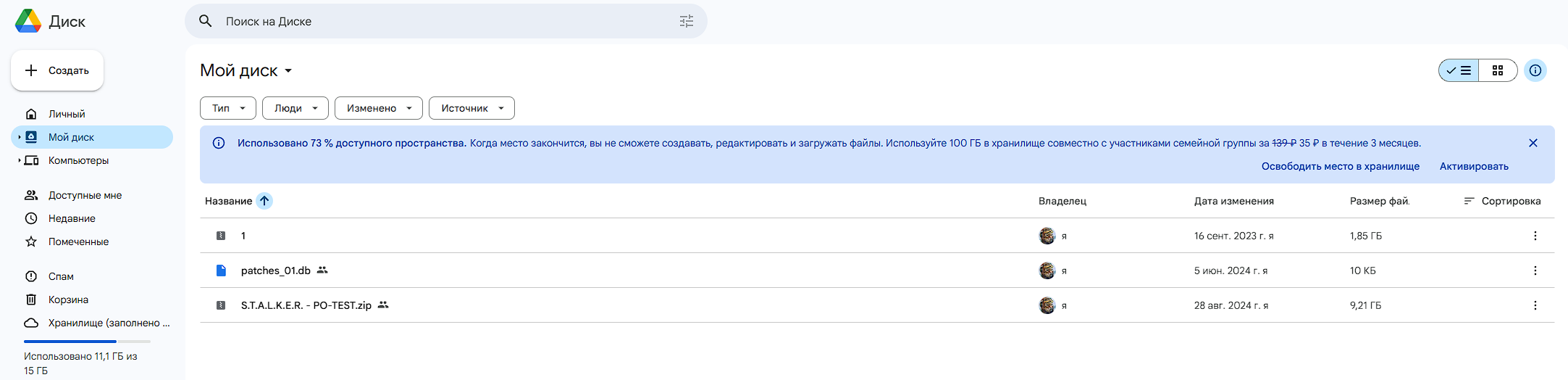Click the Google Drive logo

pyautogui.click(x=29, y=21)
